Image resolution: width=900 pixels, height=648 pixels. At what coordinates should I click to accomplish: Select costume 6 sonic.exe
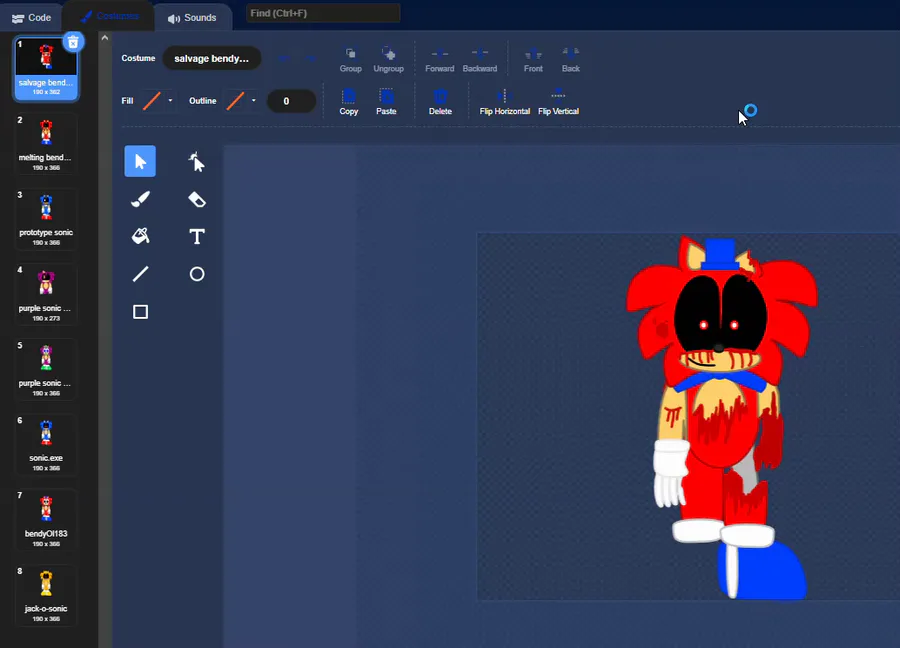click(x=46, y=444)
